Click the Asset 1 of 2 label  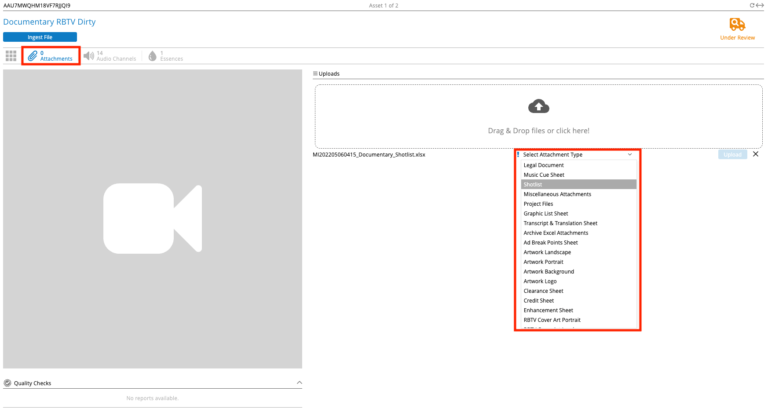[x=384, y=6]
